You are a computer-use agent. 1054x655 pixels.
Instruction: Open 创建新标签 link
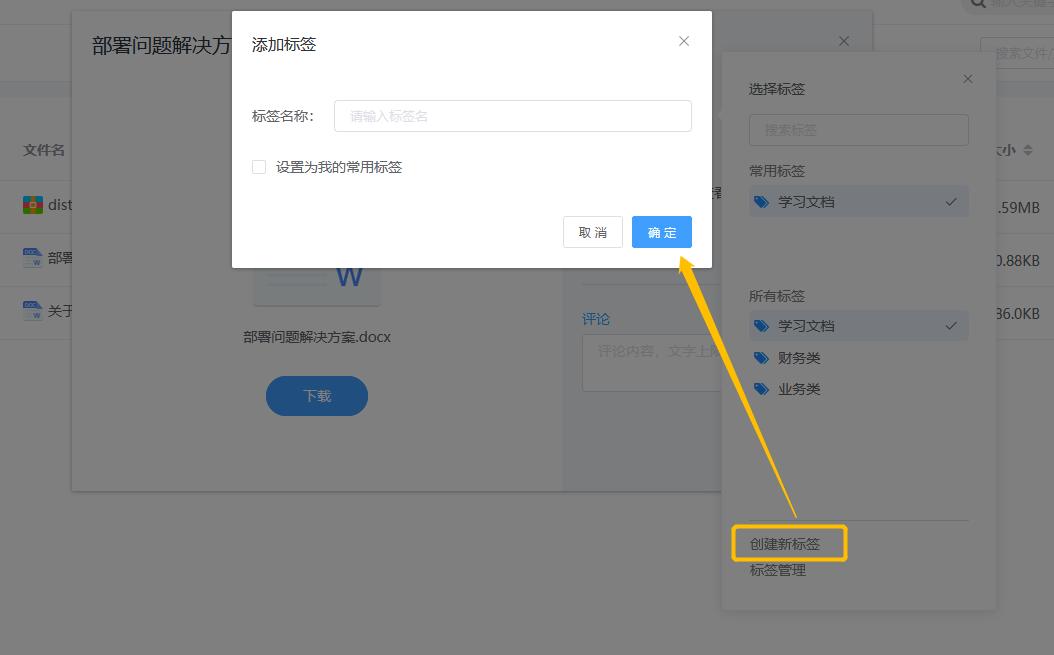point(784,544)
